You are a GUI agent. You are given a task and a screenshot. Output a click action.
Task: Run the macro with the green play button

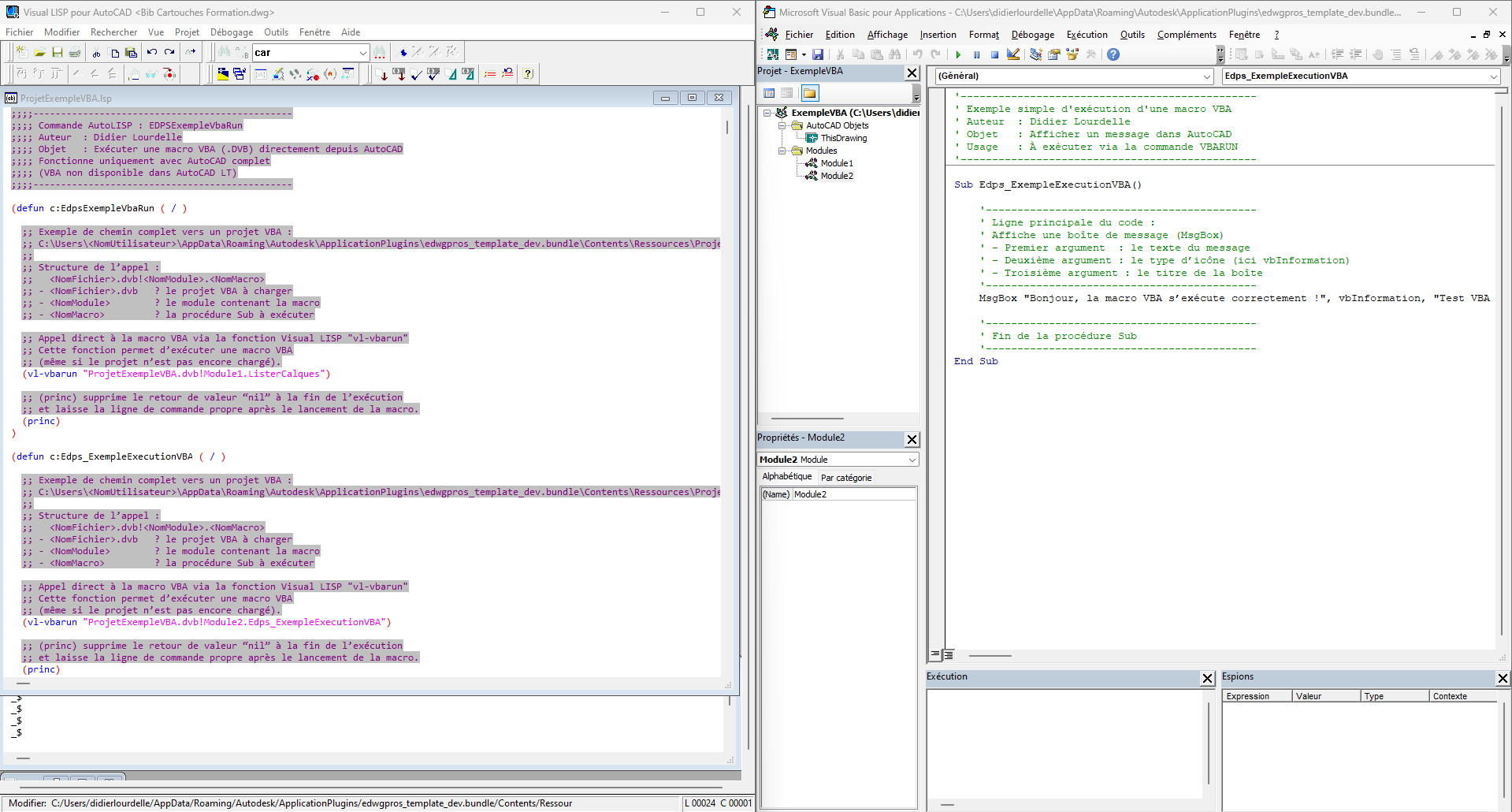click(958, 54)
